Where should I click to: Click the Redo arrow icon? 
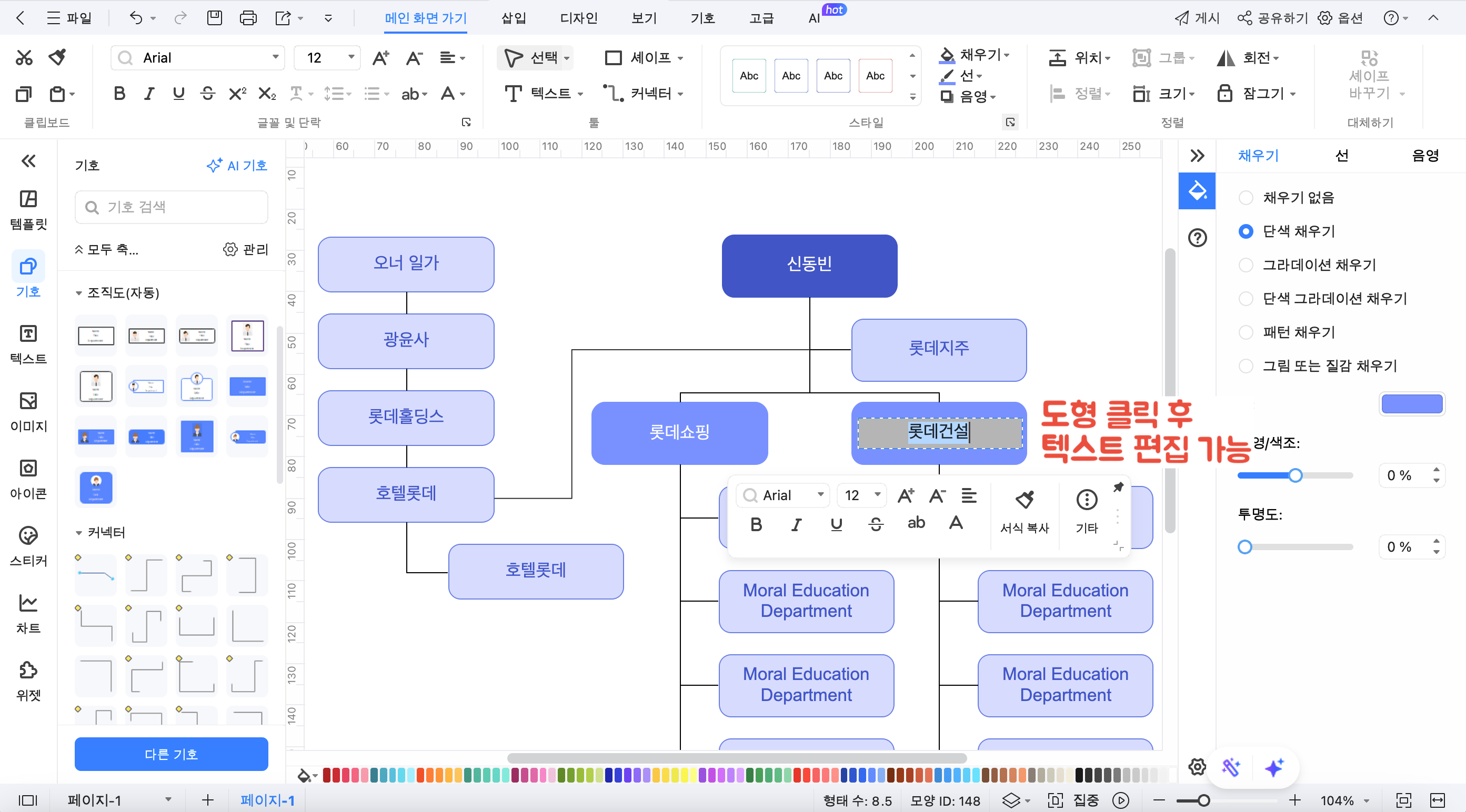[x=180, y=18]
